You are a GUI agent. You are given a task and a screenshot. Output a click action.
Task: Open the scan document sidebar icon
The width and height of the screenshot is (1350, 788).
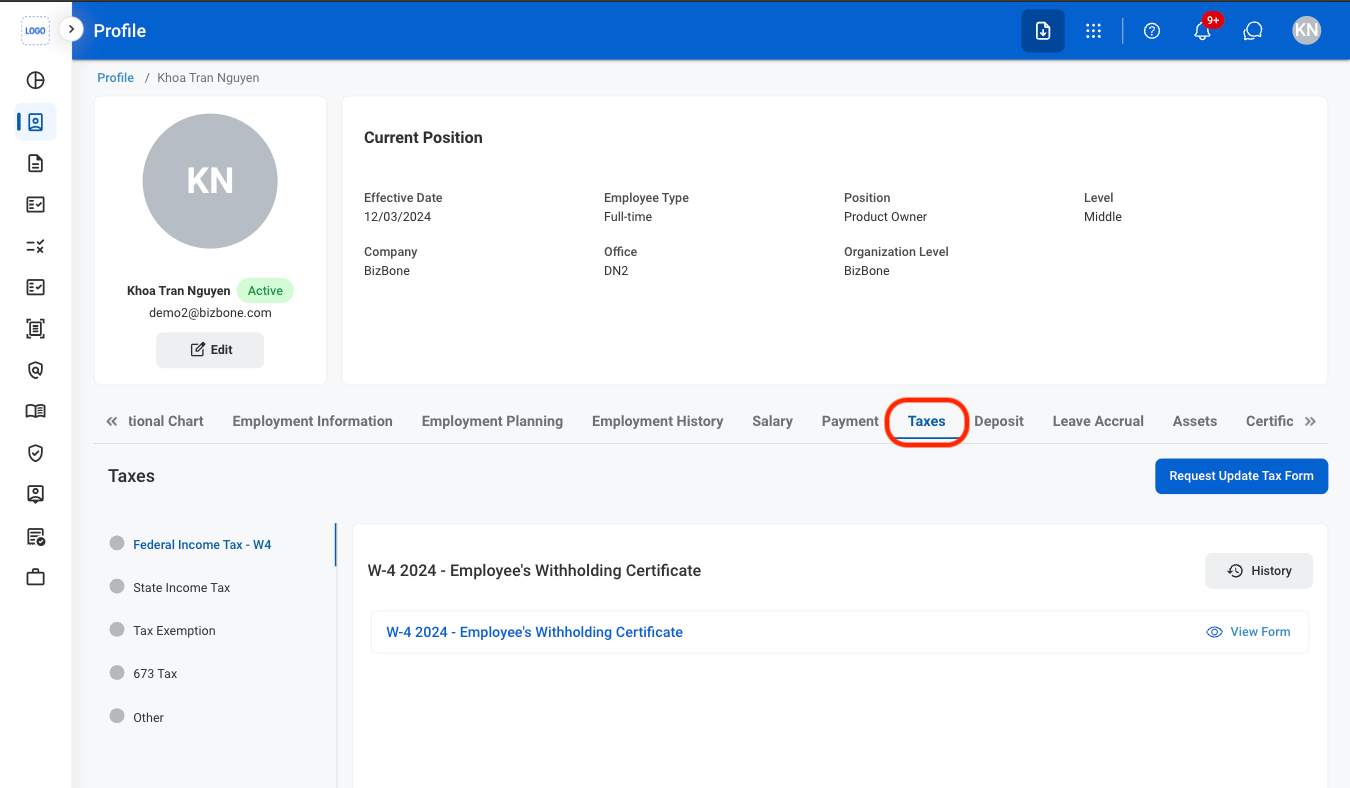(35, 328)
